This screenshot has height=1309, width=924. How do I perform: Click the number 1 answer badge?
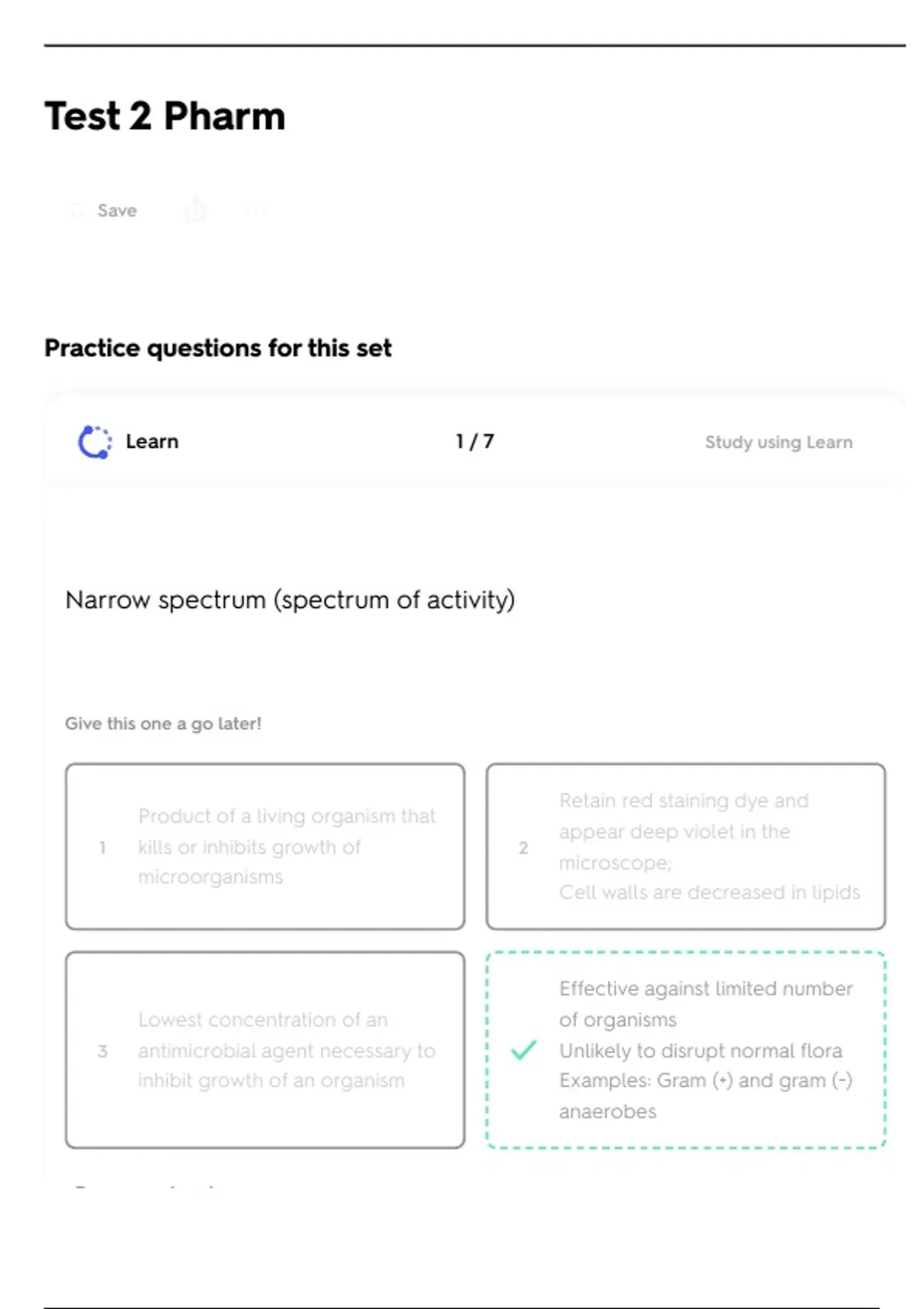click(102, 848)
